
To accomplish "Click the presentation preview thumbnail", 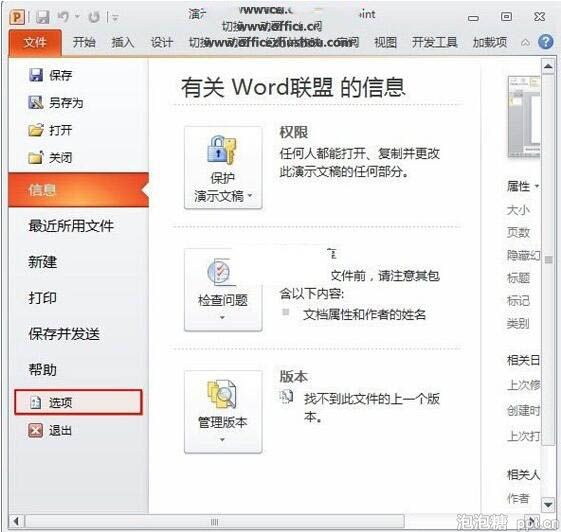I will [524, 117].
